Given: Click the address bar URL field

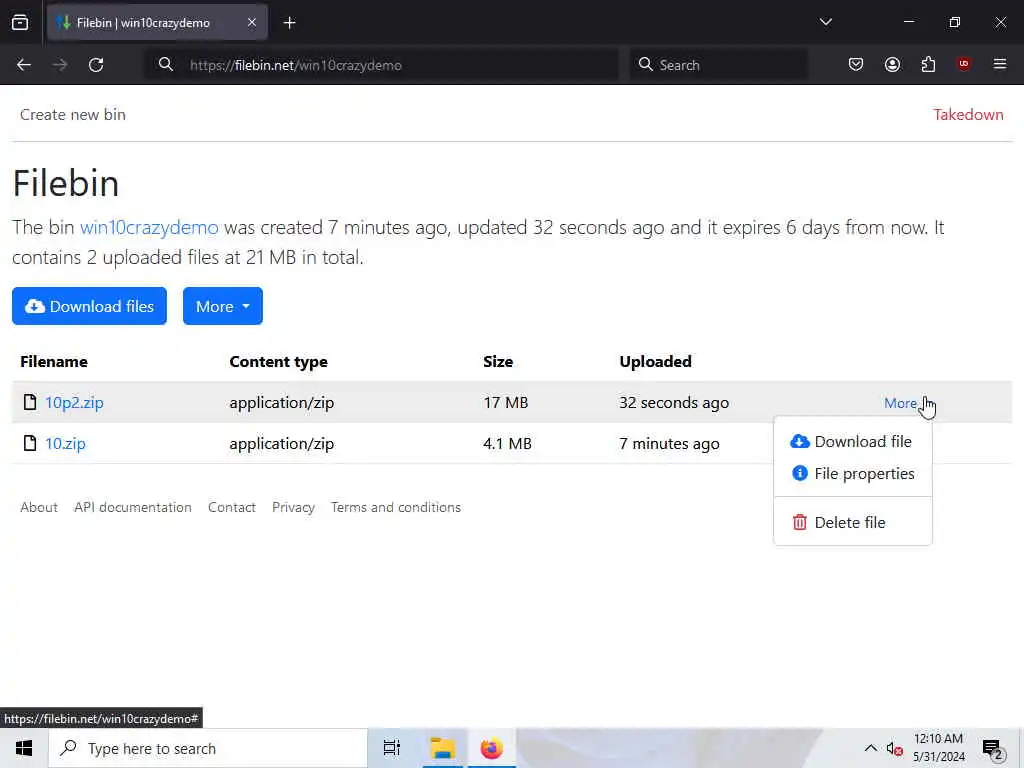Looking at the screenshot, I should click(x=381, y=65).
